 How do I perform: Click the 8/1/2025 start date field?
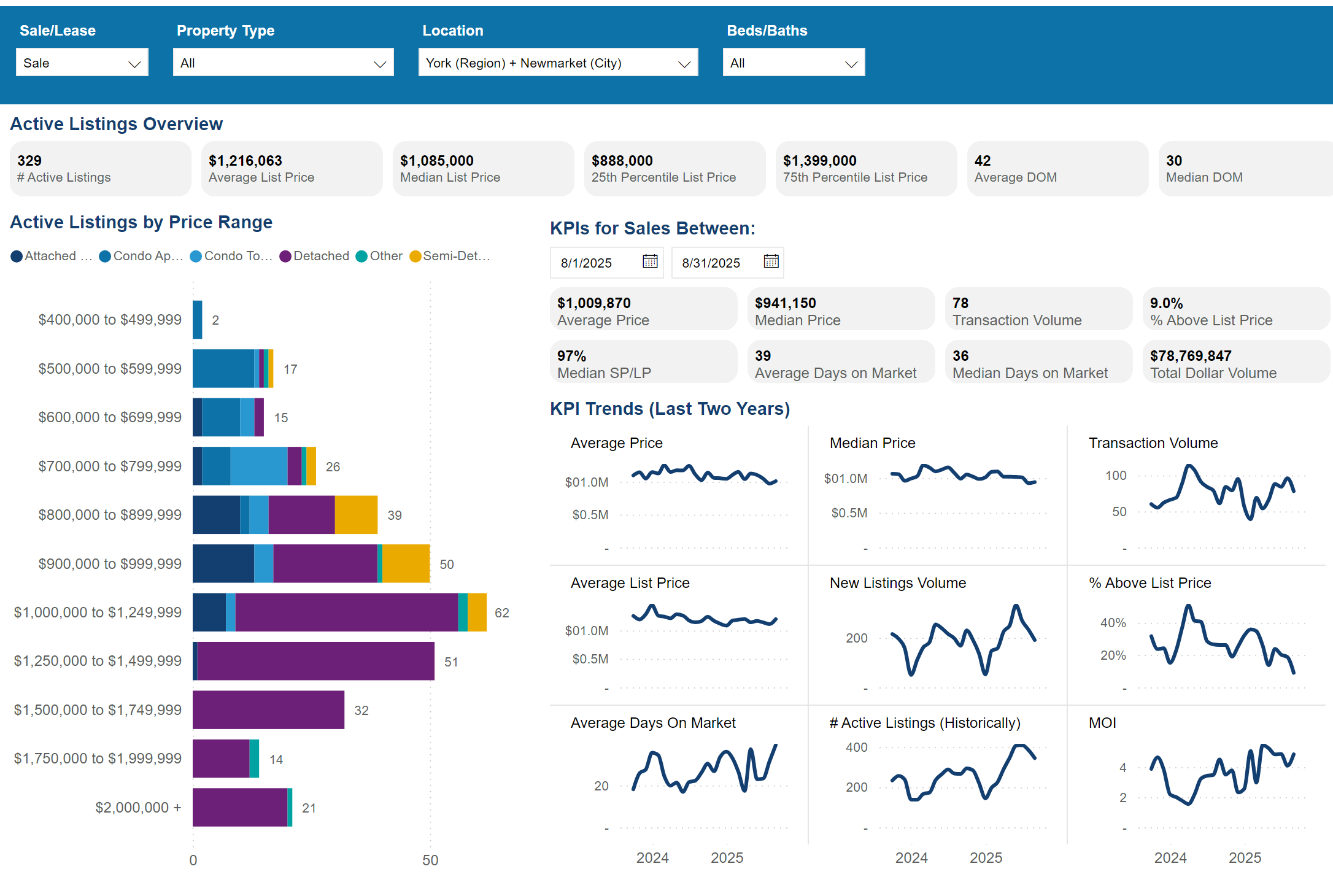tap(587, 263)
